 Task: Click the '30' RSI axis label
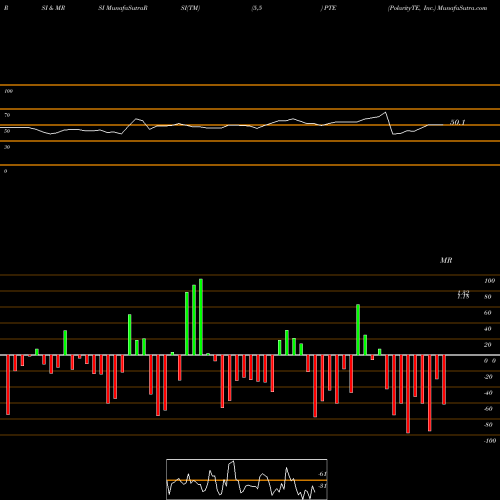coord(7,147)
